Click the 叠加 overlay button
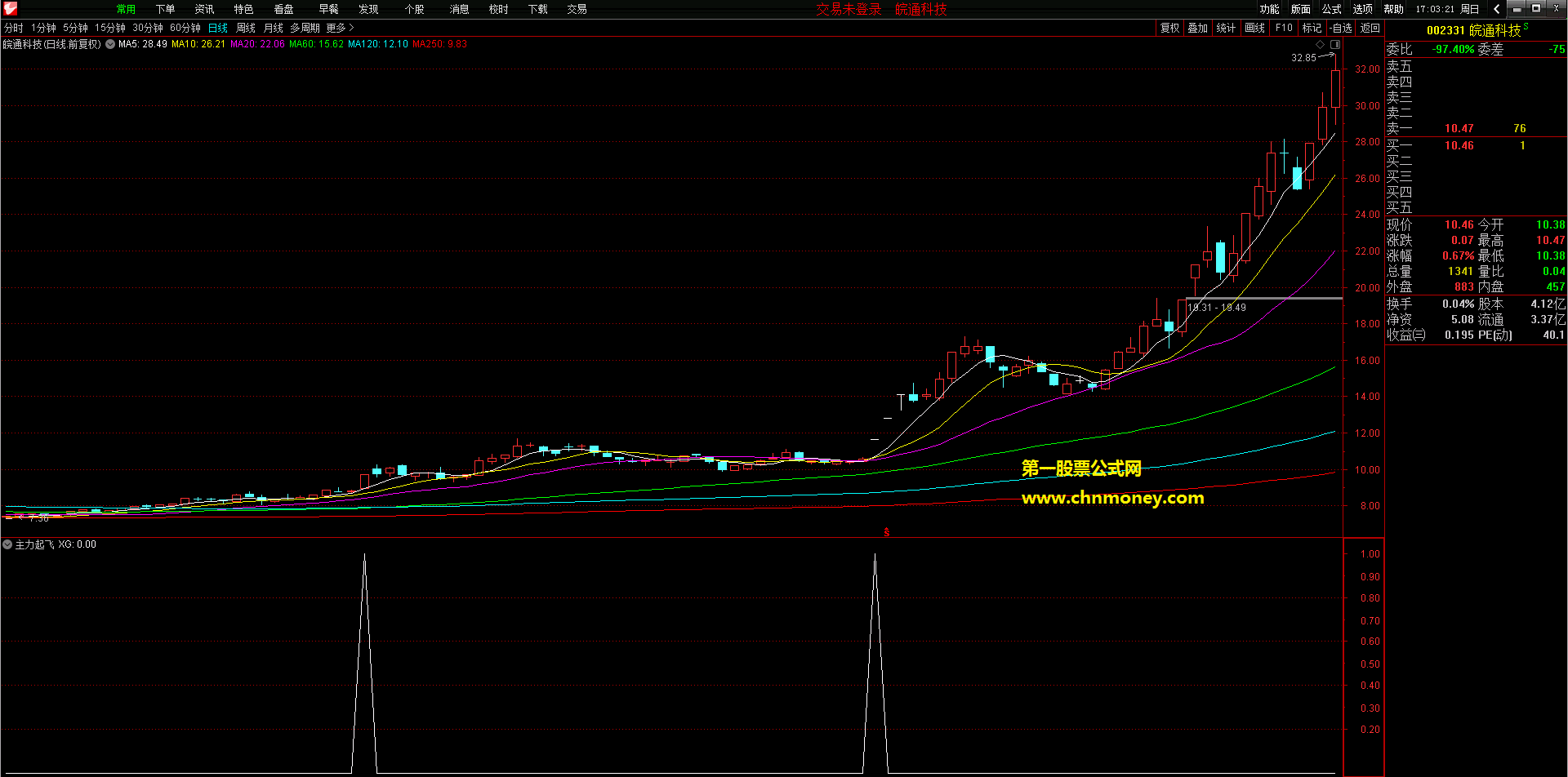The width and height of the screenshot is (1568, 777). point(1197,28)
